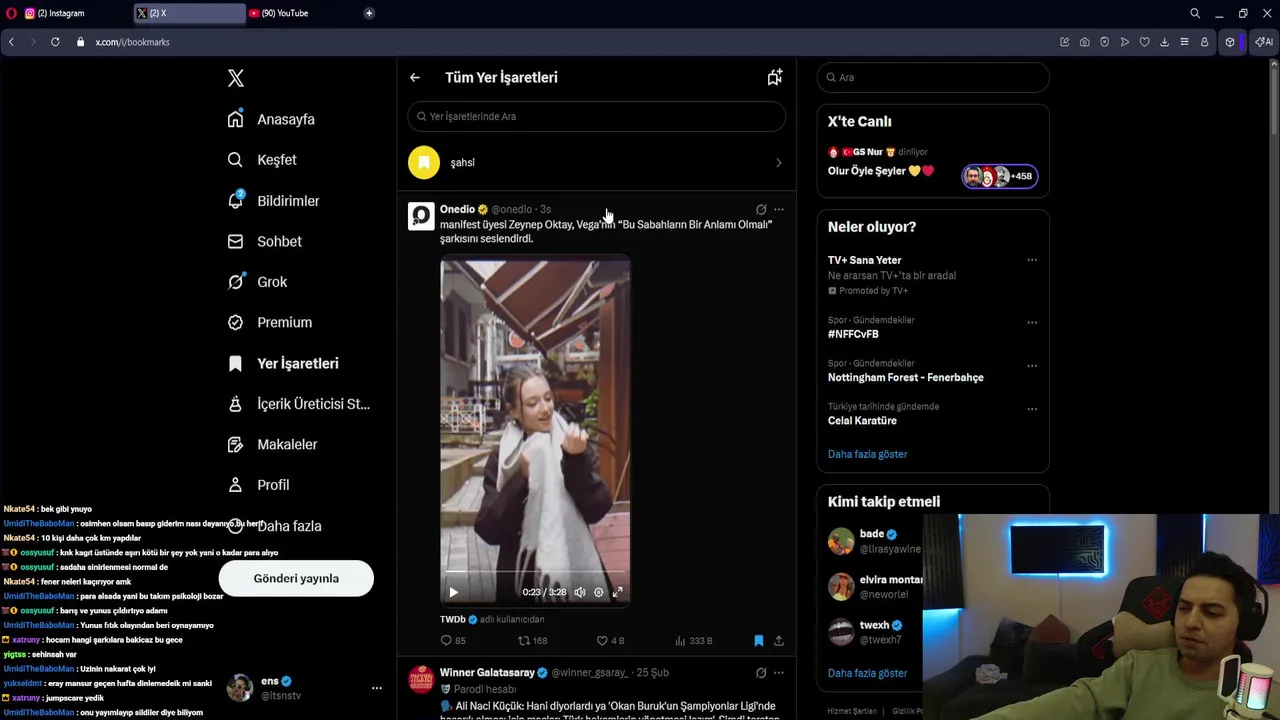This screenshot has height=720, width=1280.
Task: Open Anasayfa home page
Action: (271, 119)
